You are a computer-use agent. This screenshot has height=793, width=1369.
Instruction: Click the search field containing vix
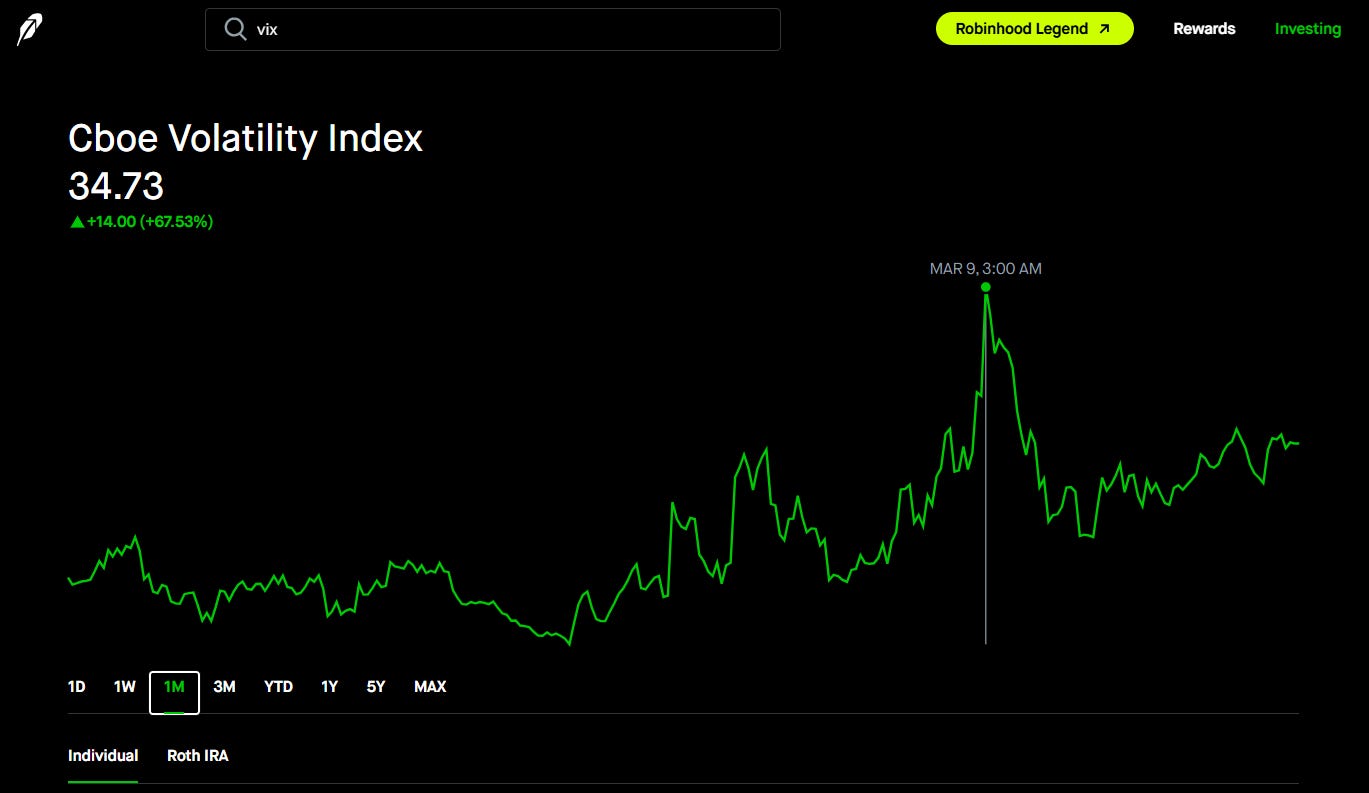point(493,29)
